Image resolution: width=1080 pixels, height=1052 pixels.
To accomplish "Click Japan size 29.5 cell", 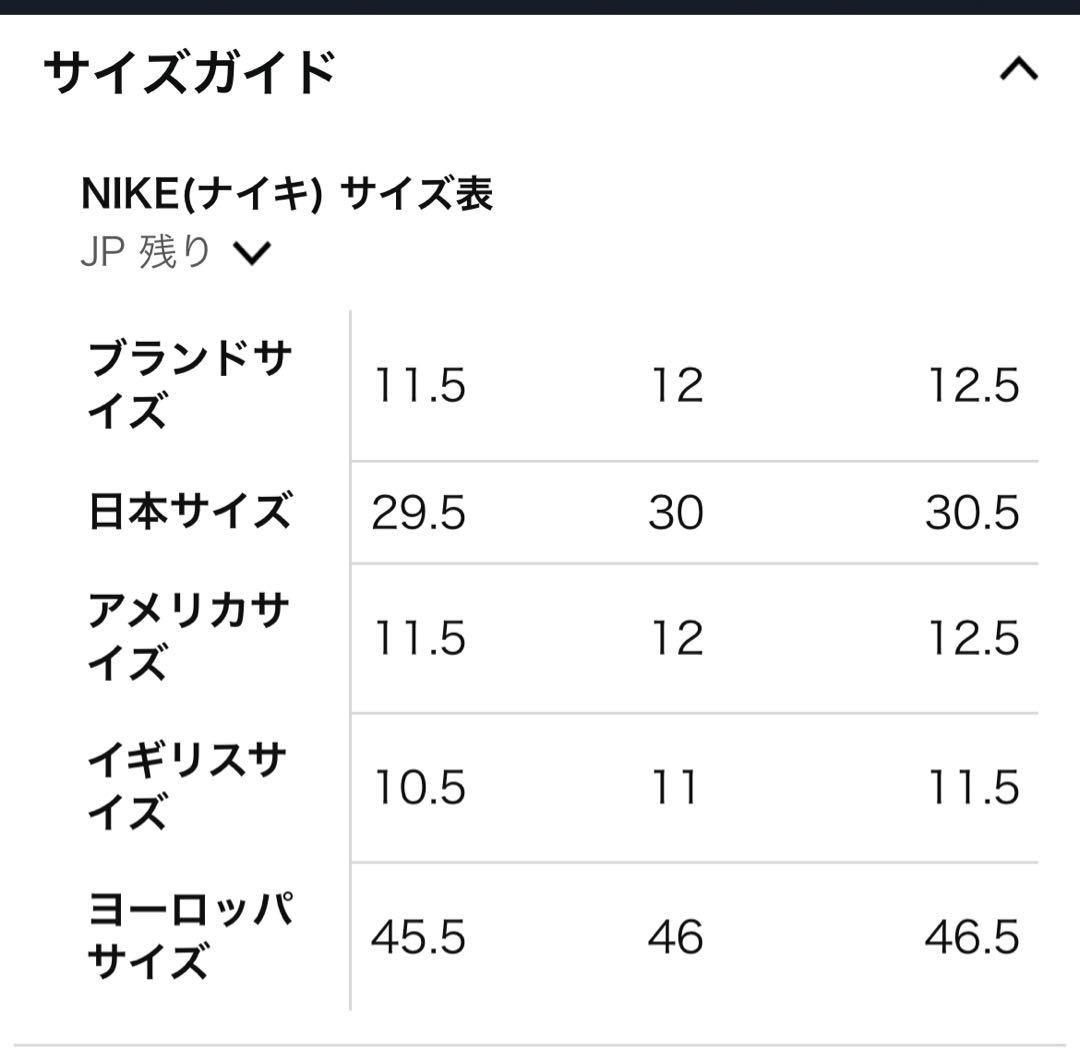I will click(420, 512).
